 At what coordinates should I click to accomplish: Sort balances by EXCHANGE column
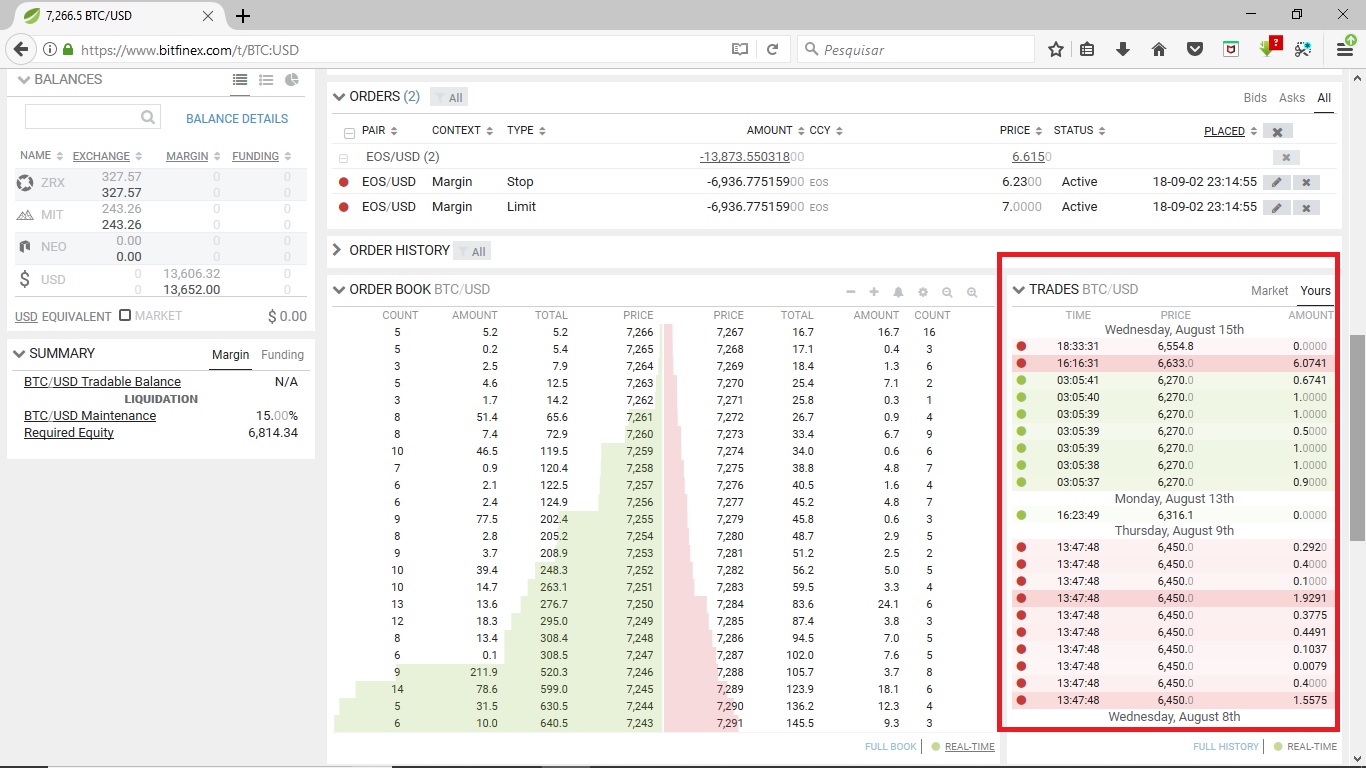coord(107,156)
